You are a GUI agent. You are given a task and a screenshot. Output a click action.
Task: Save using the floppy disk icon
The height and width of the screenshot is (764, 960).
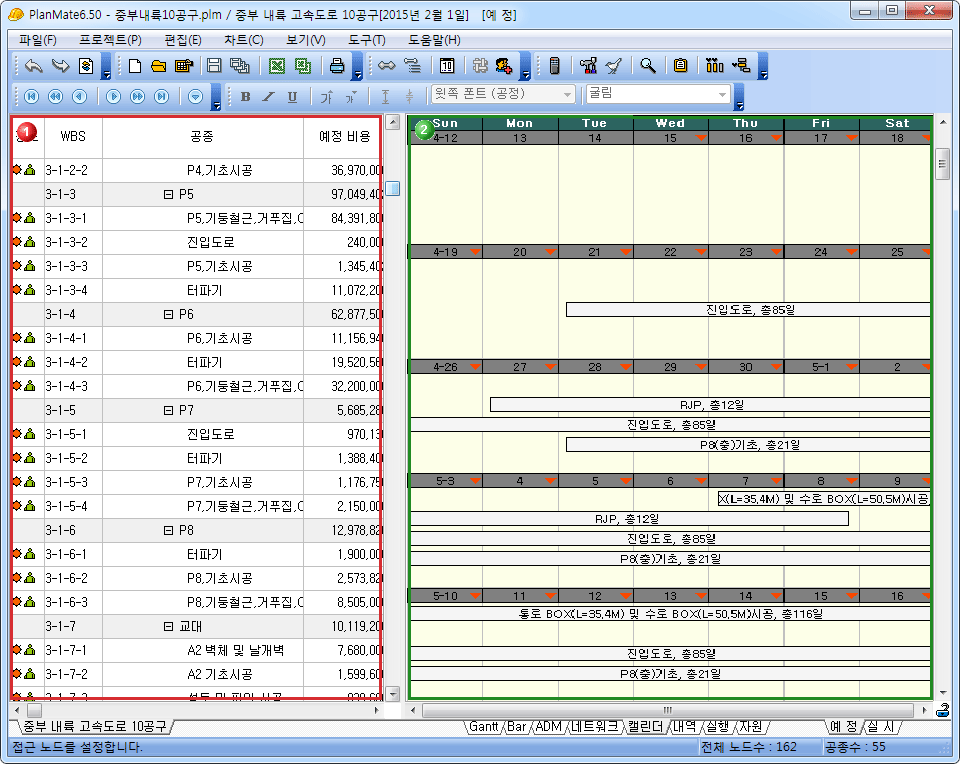(214, 66)
